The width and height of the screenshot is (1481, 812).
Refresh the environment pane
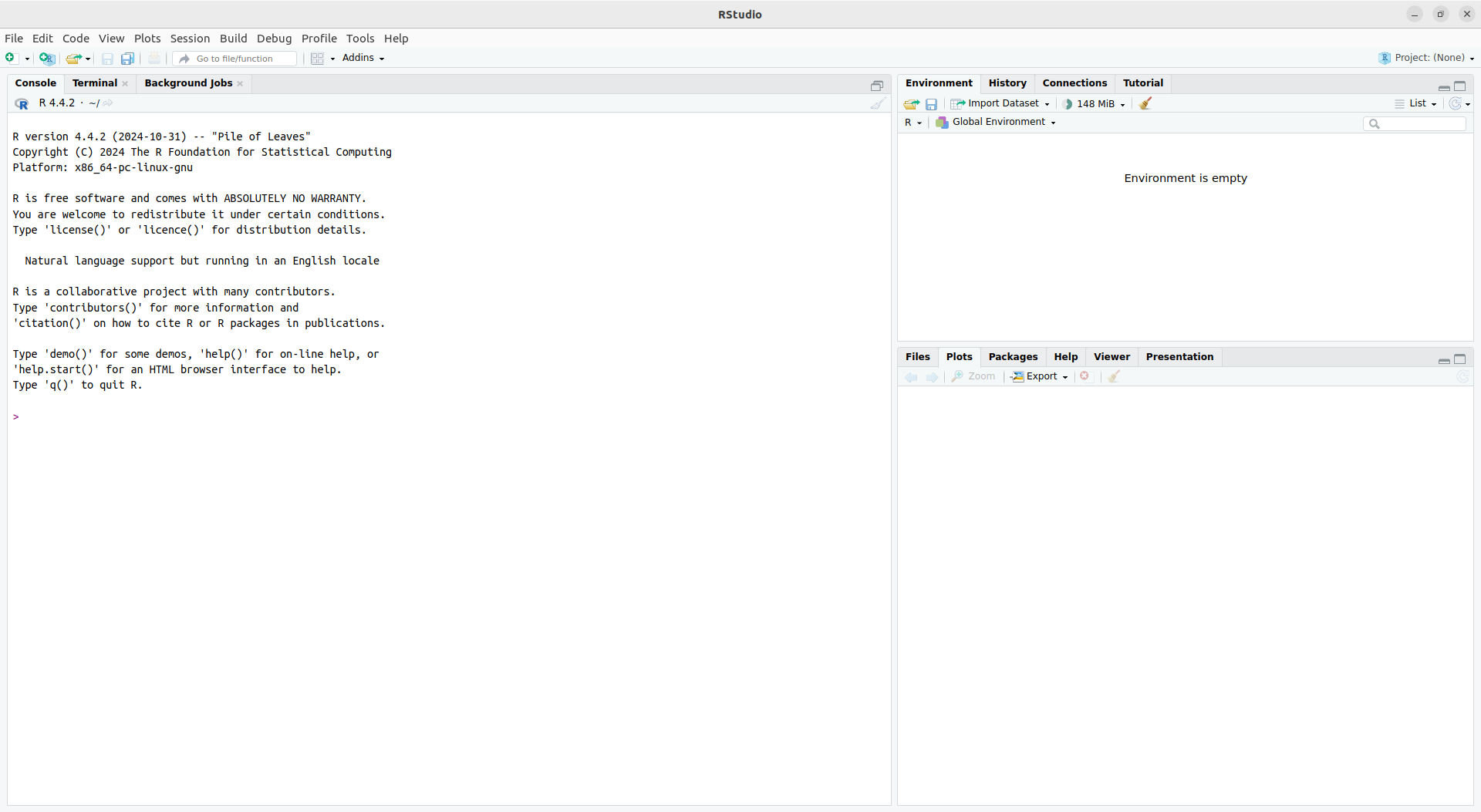click(1455, 103)
